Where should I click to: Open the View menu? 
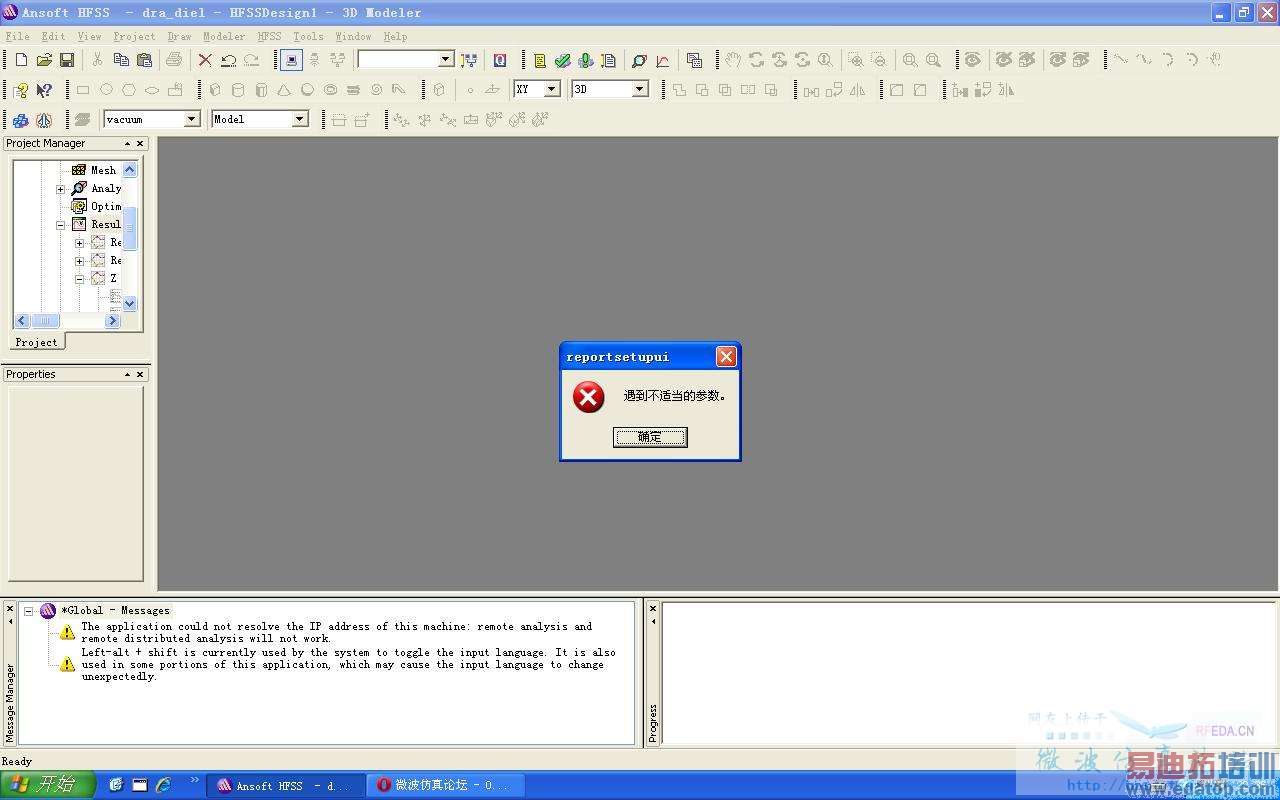point(89,36)
